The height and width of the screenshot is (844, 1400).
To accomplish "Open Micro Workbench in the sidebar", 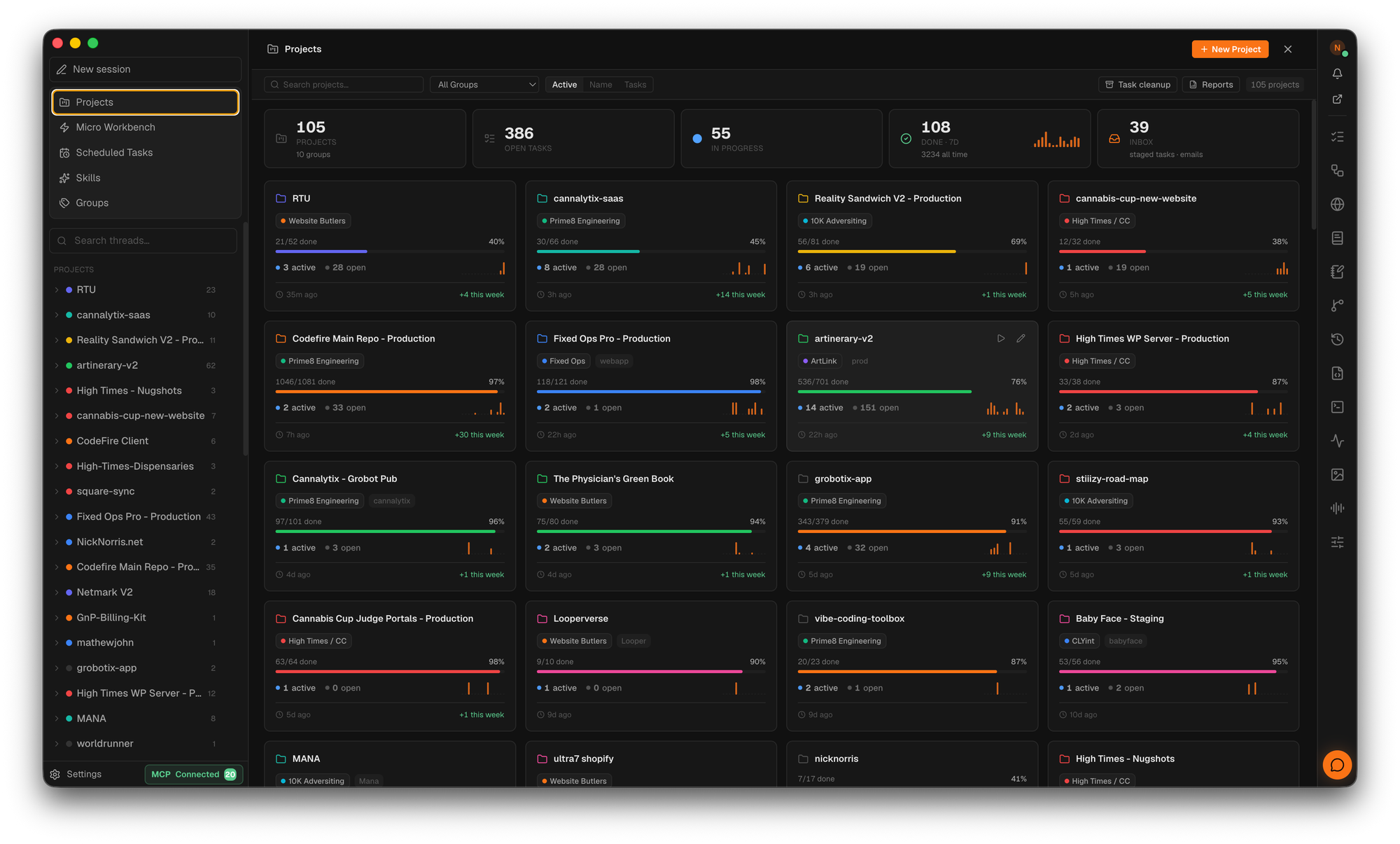I will point(146,127).
